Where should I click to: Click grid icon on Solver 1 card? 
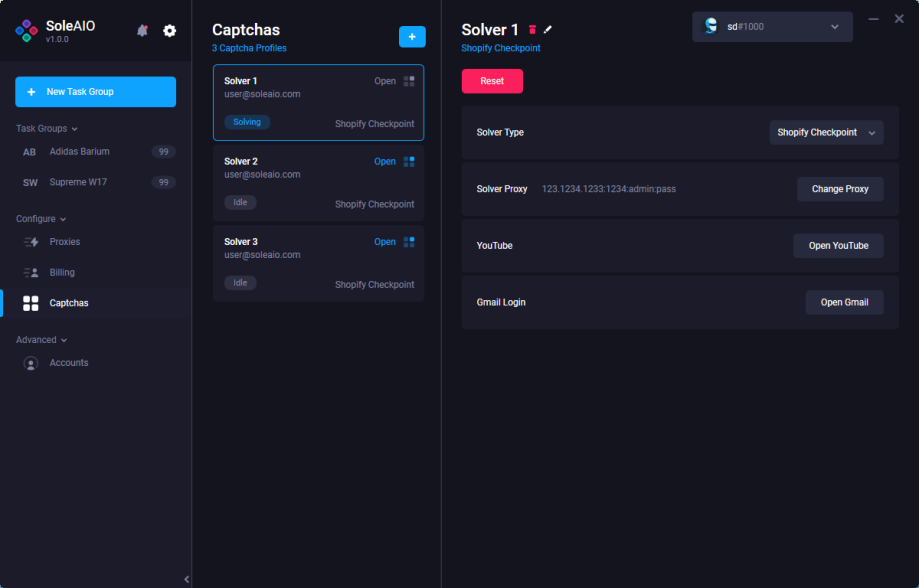coord(409,81)
